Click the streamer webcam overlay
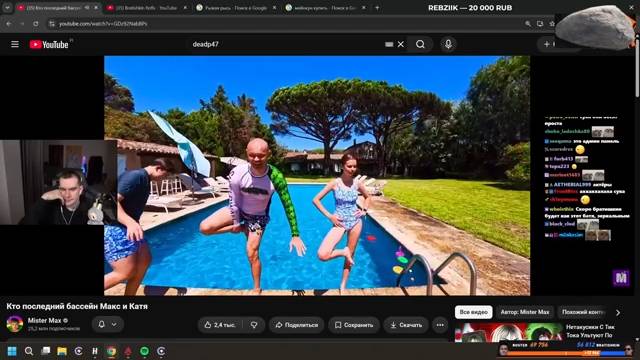The height and width of the screenshot is (360, 640). click(58, 182)
